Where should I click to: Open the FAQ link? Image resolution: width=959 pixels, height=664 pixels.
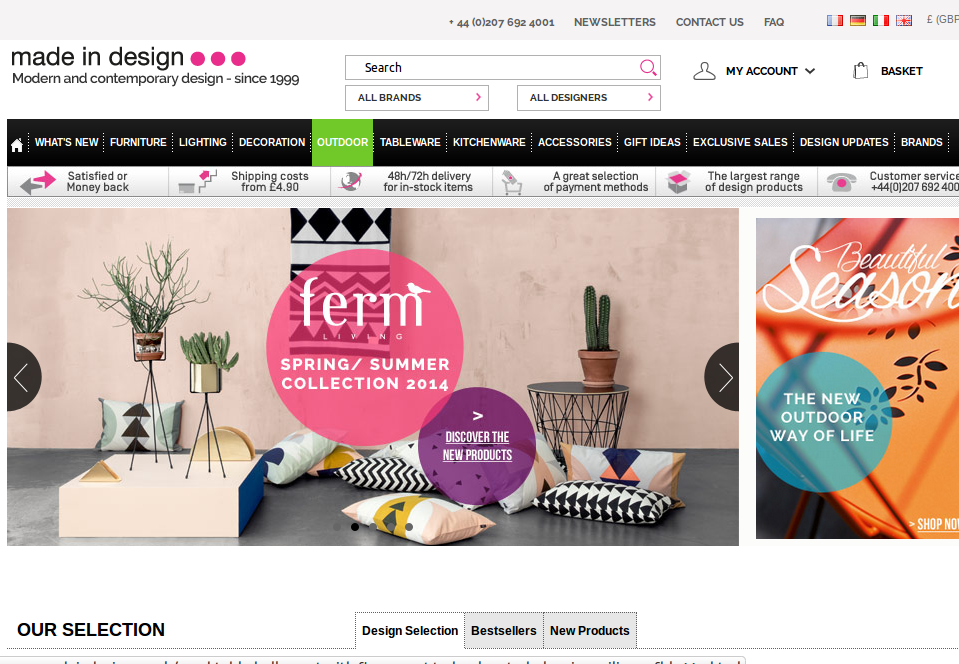pos(774,22)
